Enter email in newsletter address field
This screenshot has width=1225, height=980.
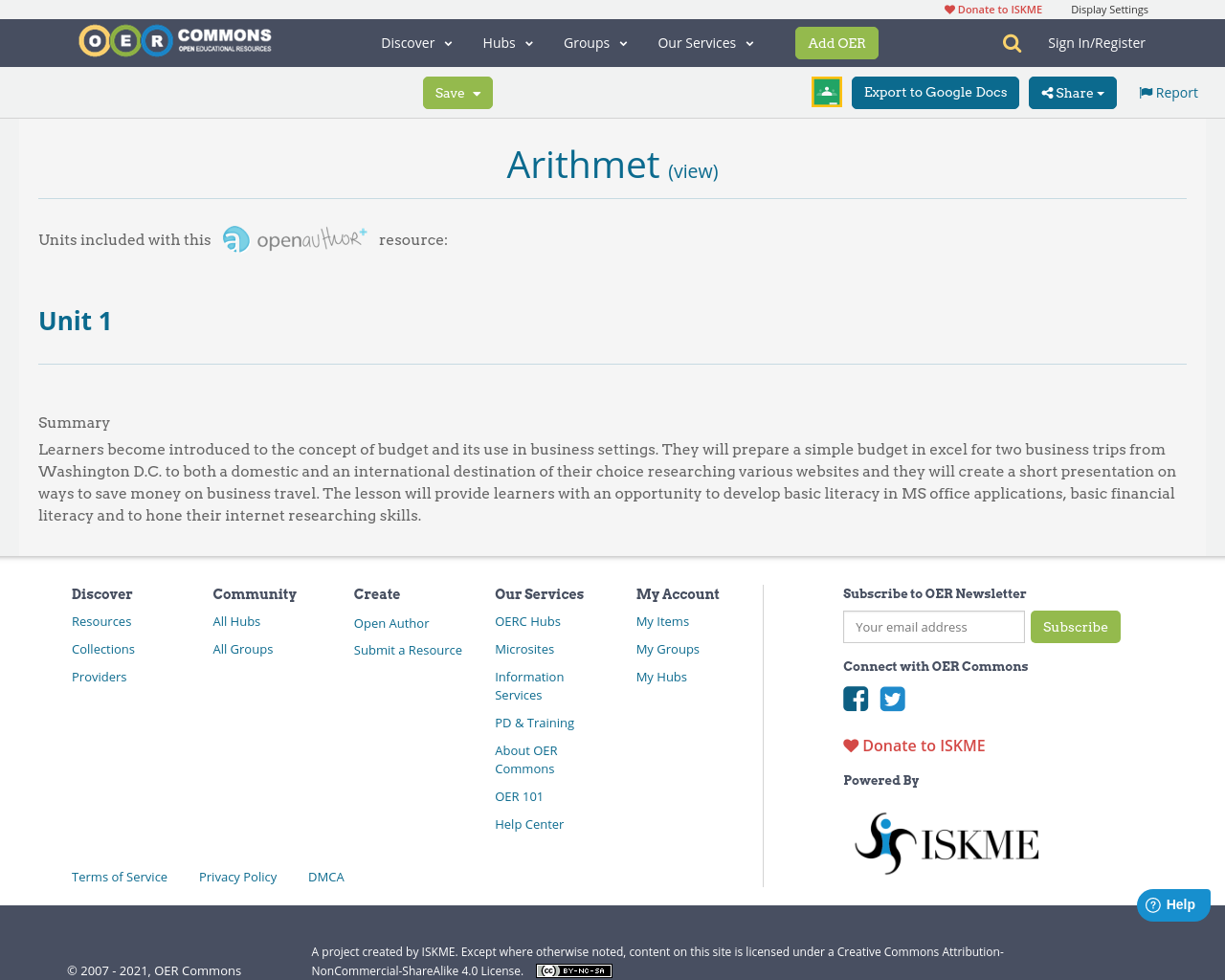point(933,627)
